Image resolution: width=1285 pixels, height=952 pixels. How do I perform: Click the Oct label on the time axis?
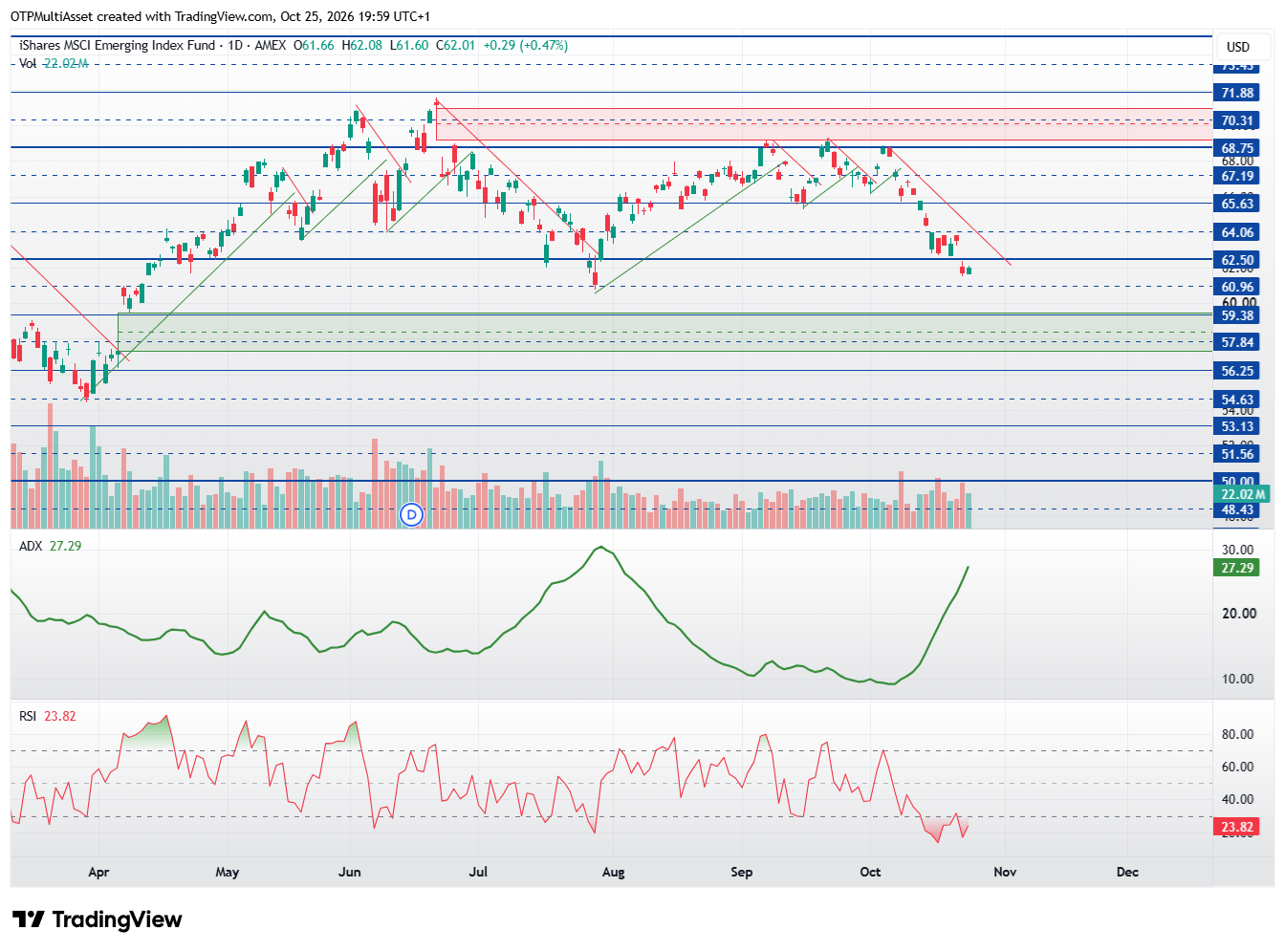pos(870,872)
